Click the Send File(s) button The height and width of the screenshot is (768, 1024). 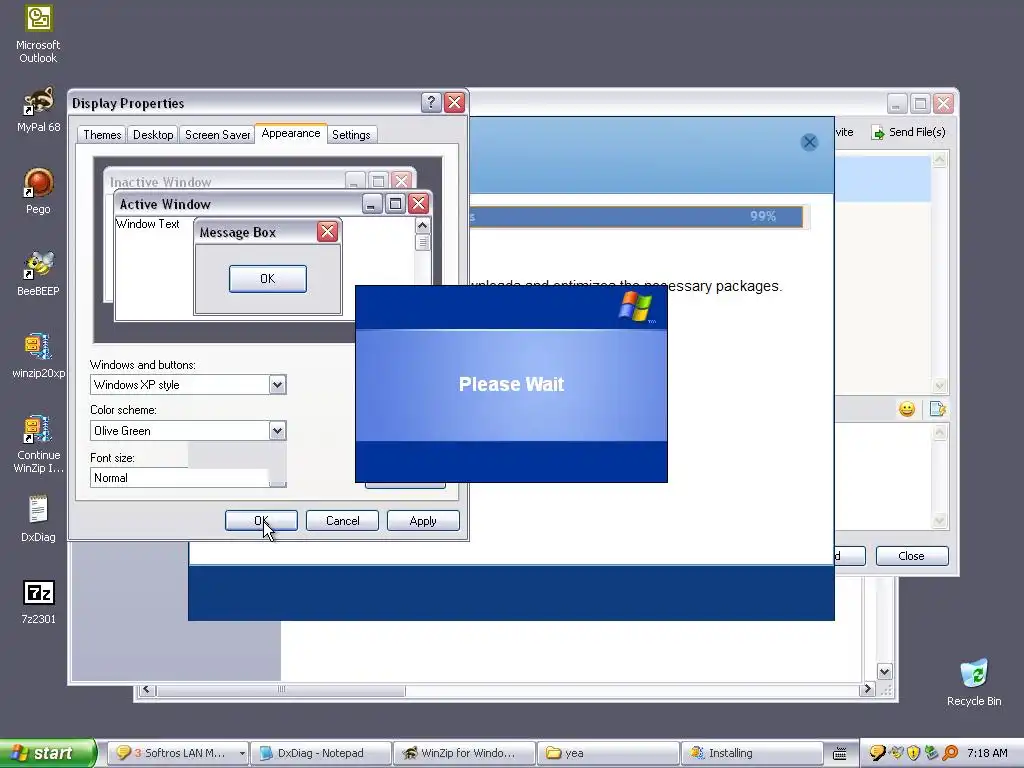click(908, 133)
